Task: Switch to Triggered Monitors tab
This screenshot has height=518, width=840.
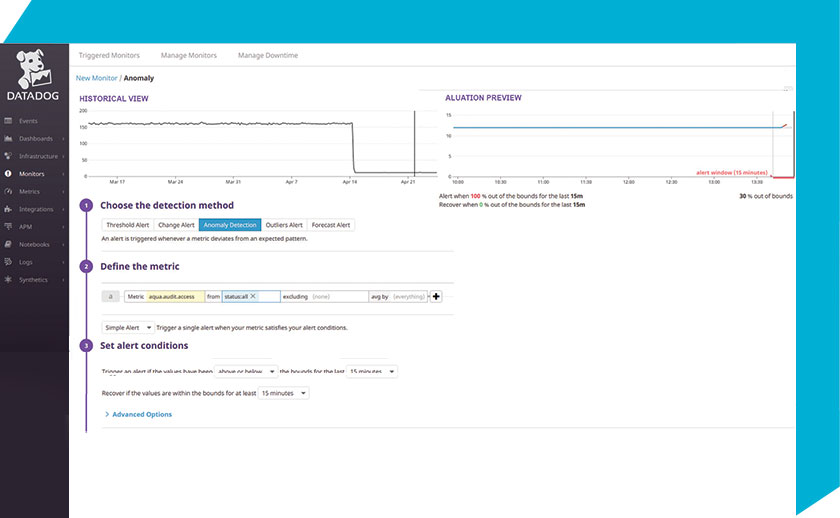Action: pyautogui.click(x=109, y=55)
